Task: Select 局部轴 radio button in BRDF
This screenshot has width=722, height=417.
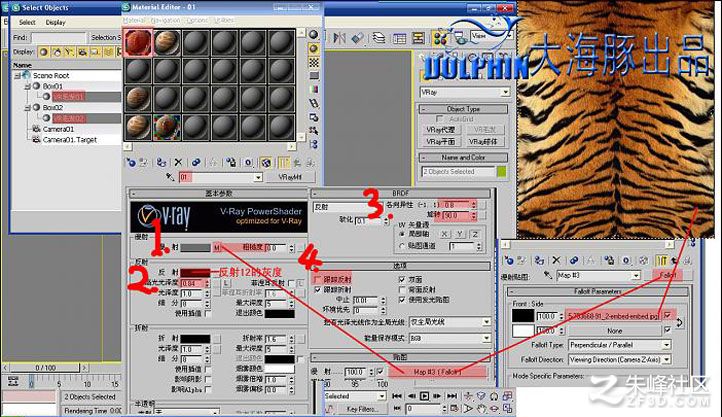Action: point(402,234)
